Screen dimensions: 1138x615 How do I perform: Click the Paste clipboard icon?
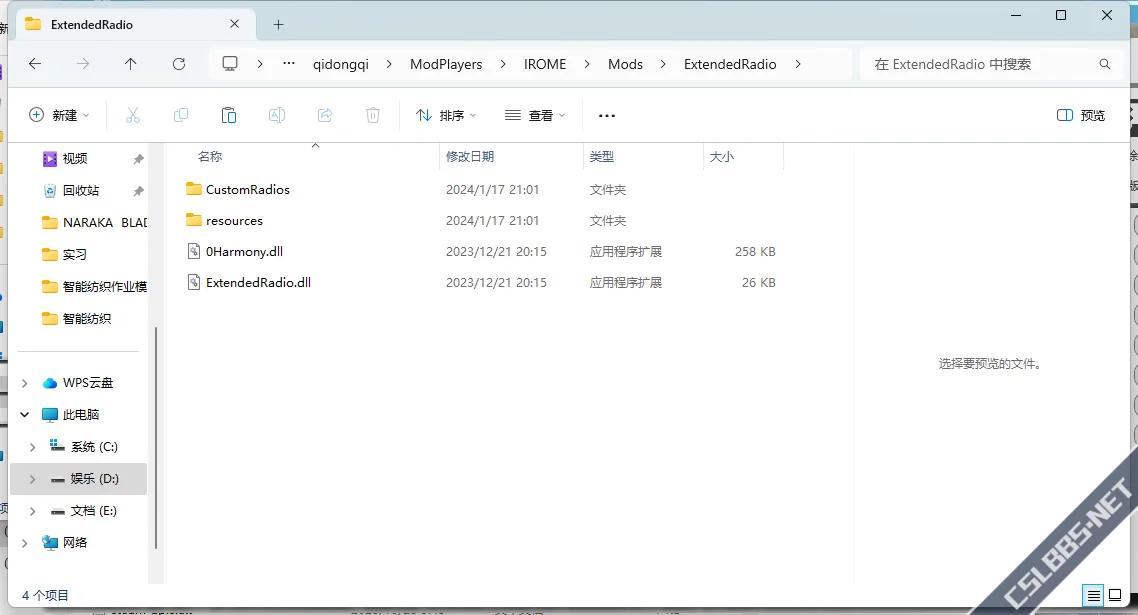click(x=229, y=115)
